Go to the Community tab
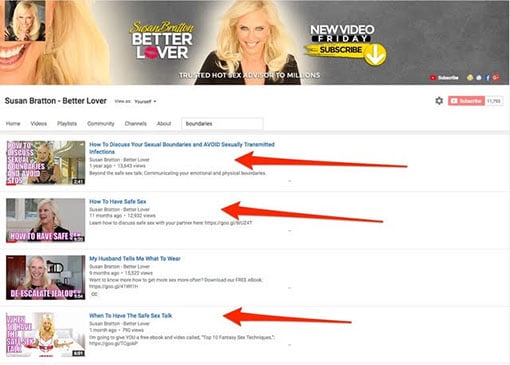 click(x=101, y=124)
